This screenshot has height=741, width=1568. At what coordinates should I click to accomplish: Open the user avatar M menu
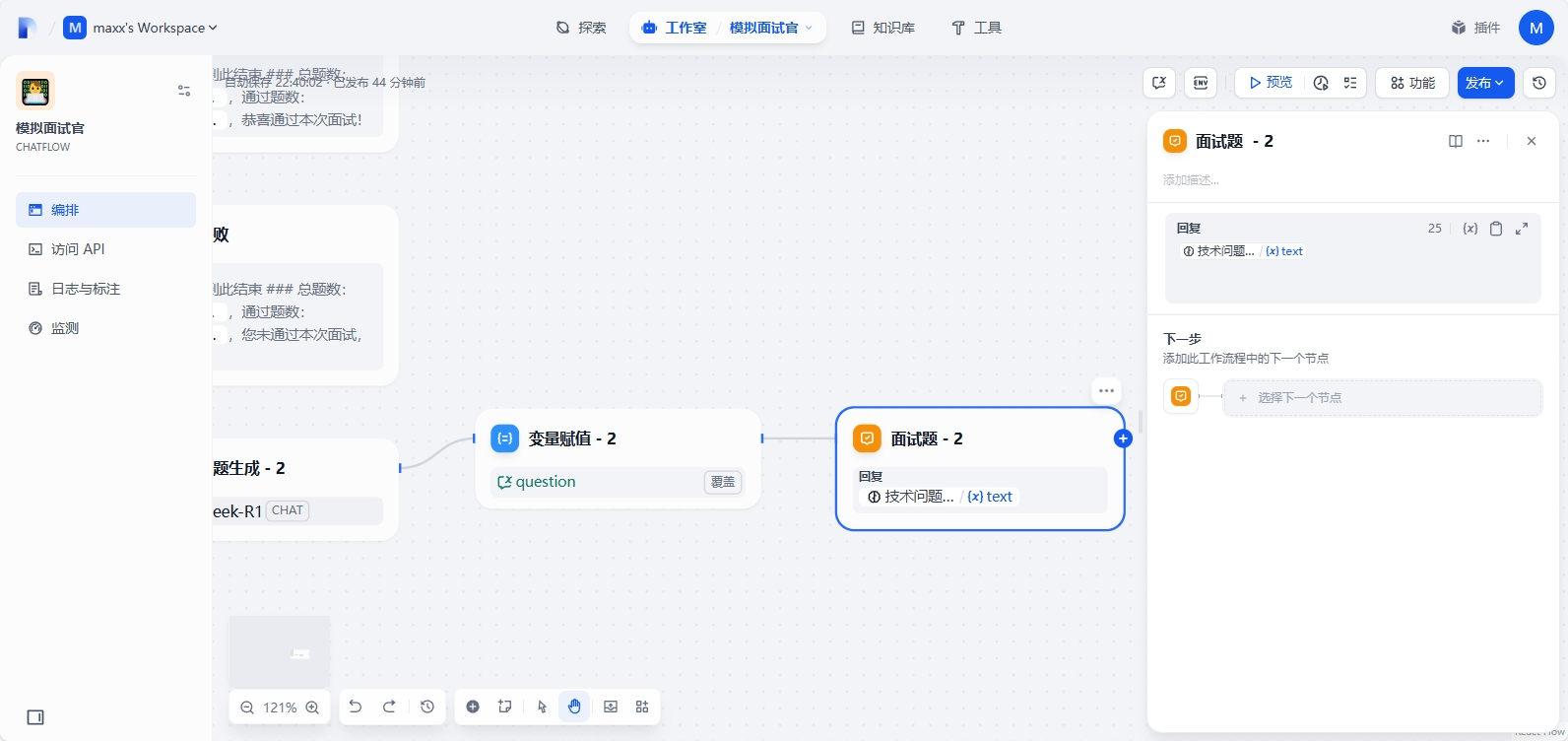point(1536,28)
